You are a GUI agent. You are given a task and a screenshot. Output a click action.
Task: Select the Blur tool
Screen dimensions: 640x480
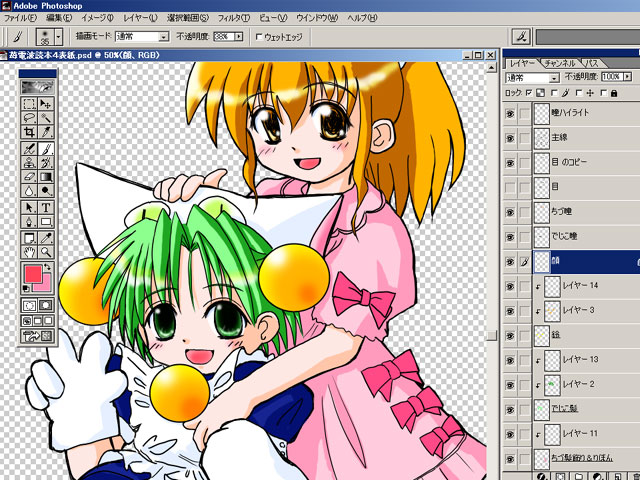coord(29,191)
